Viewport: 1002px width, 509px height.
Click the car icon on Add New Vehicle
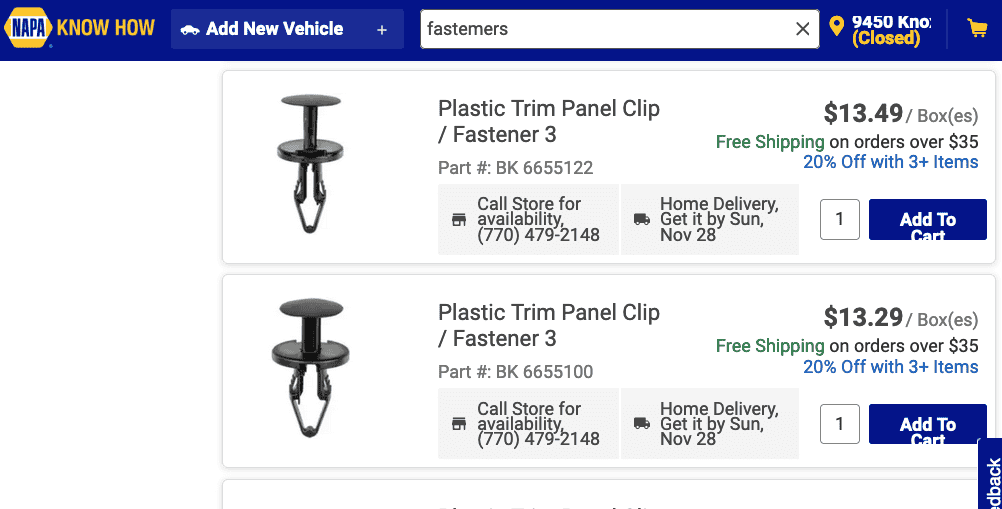click(x=190, y=29)
